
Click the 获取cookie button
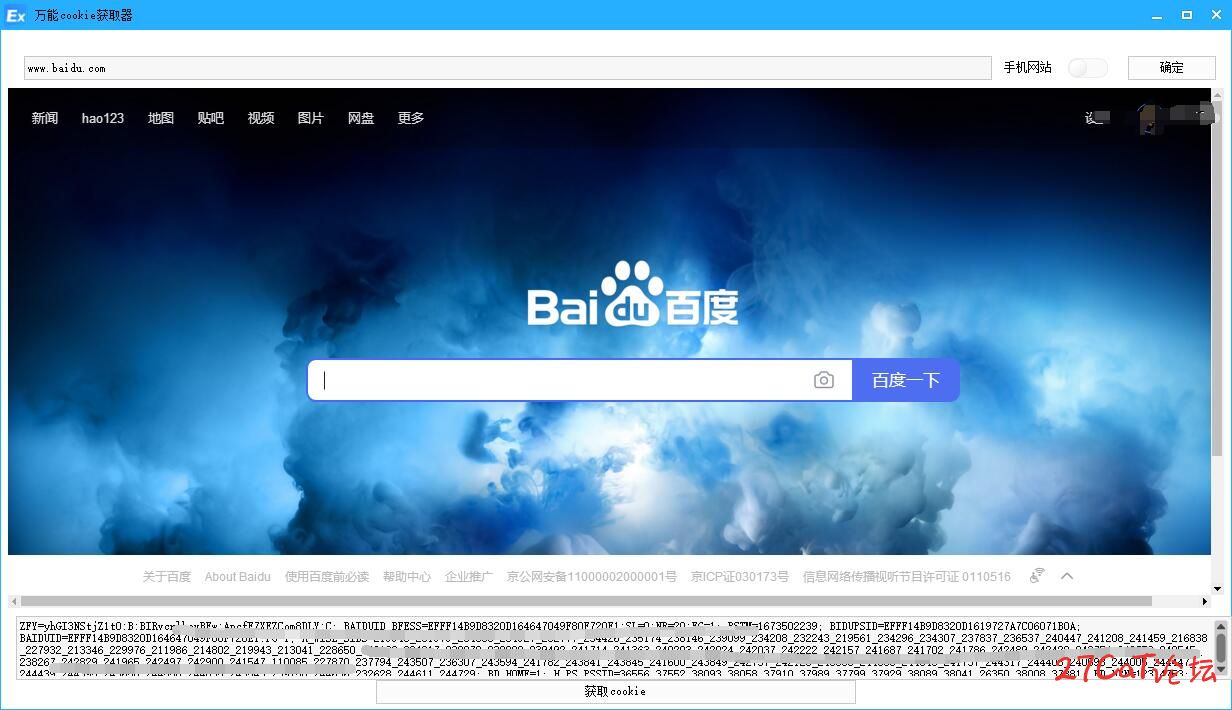click(615, 691)
